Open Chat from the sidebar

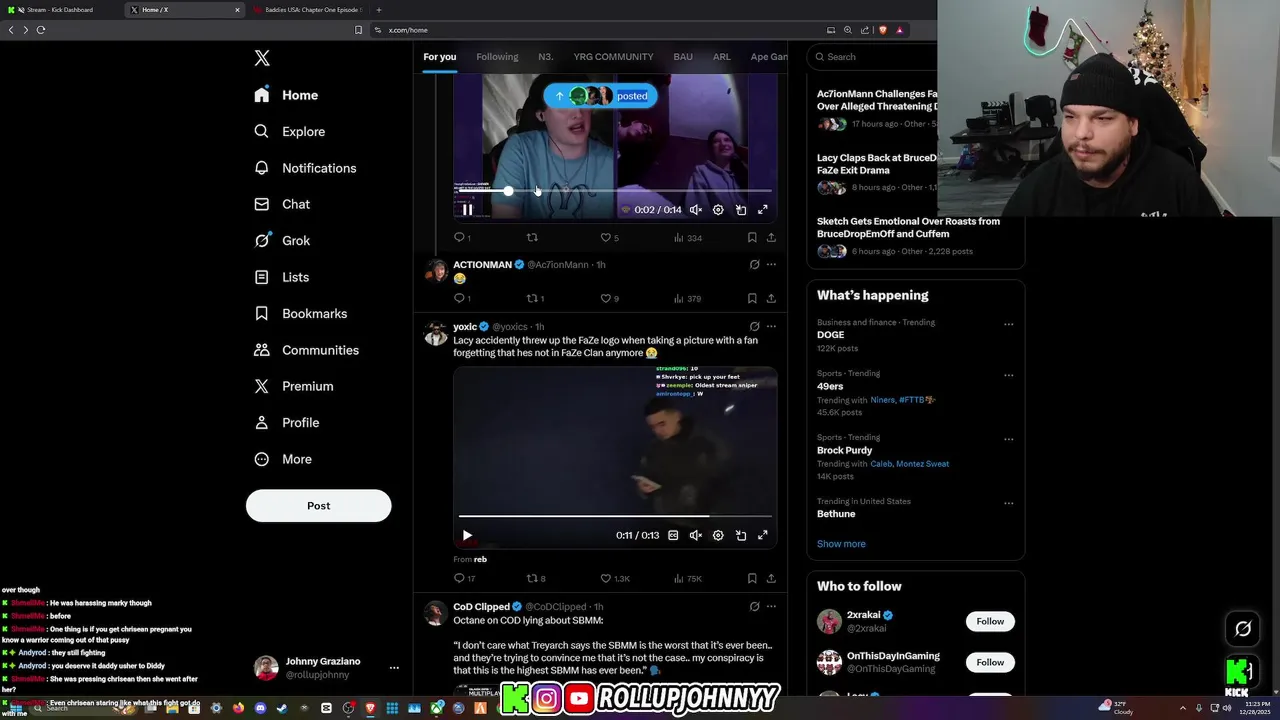[x=282, y=204]
